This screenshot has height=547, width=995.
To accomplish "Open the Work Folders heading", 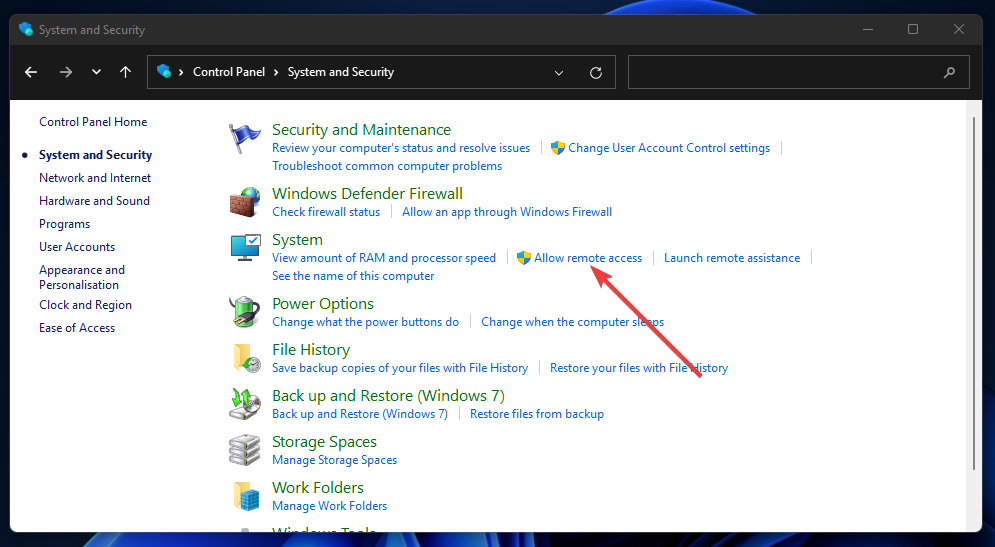I will (x=318, y=487).
